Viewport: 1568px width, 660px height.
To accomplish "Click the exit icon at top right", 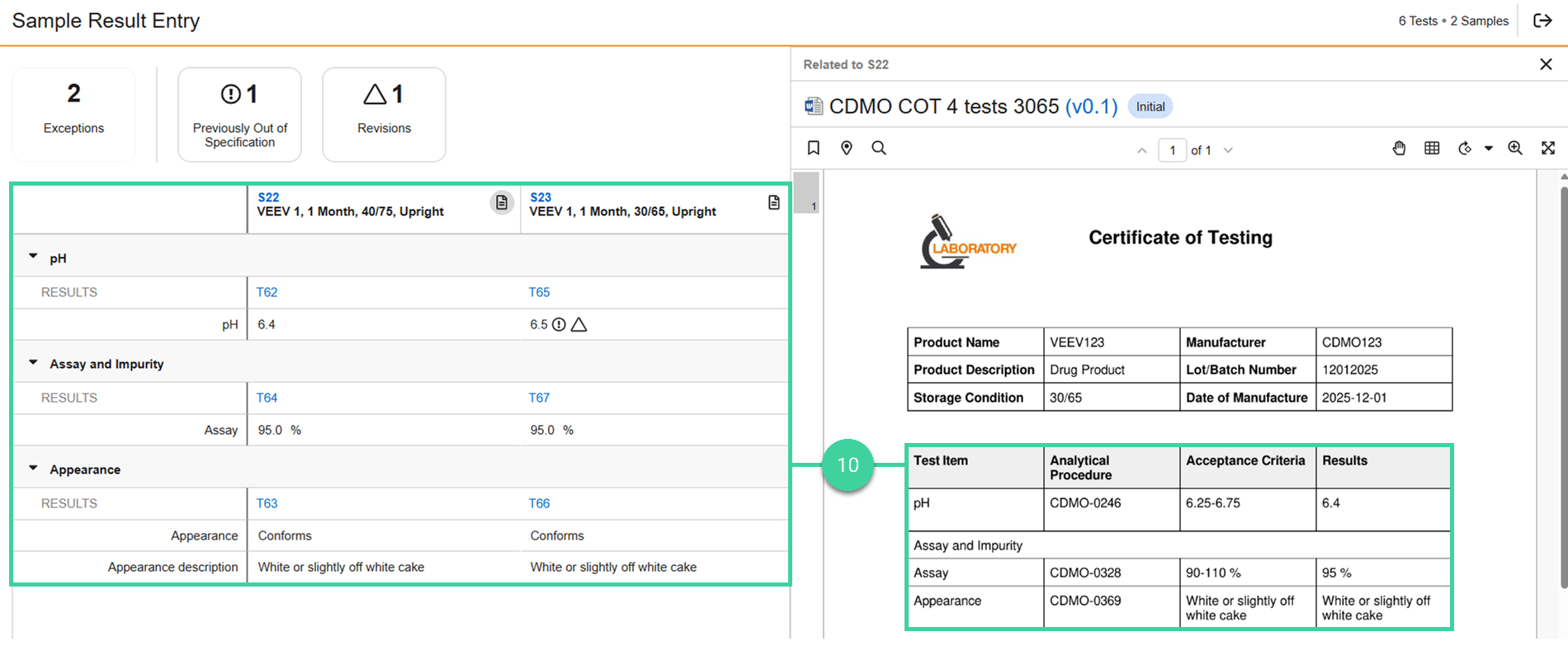I will click(x=1542, y=21).
